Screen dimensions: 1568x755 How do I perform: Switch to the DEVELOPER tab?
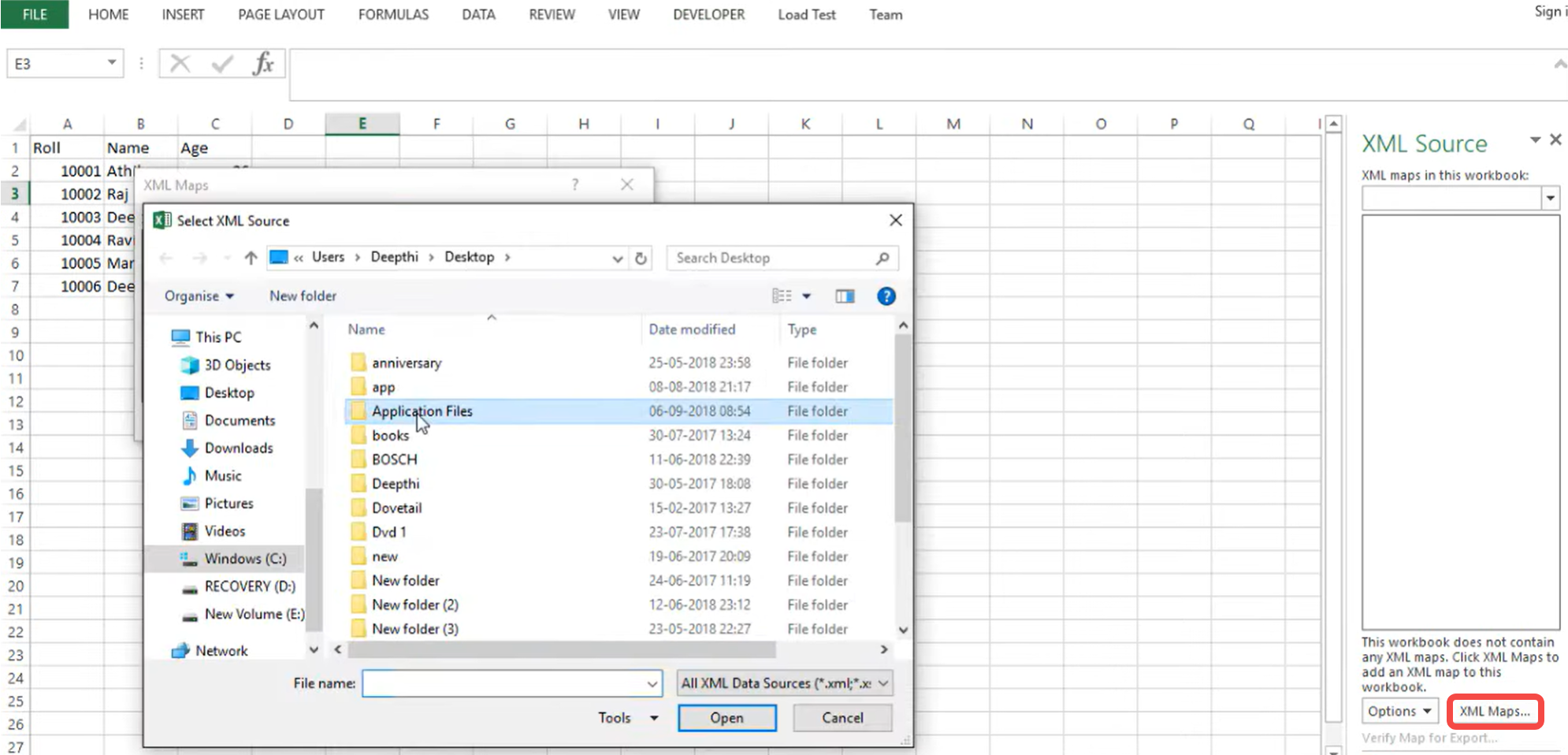(708, 14)
